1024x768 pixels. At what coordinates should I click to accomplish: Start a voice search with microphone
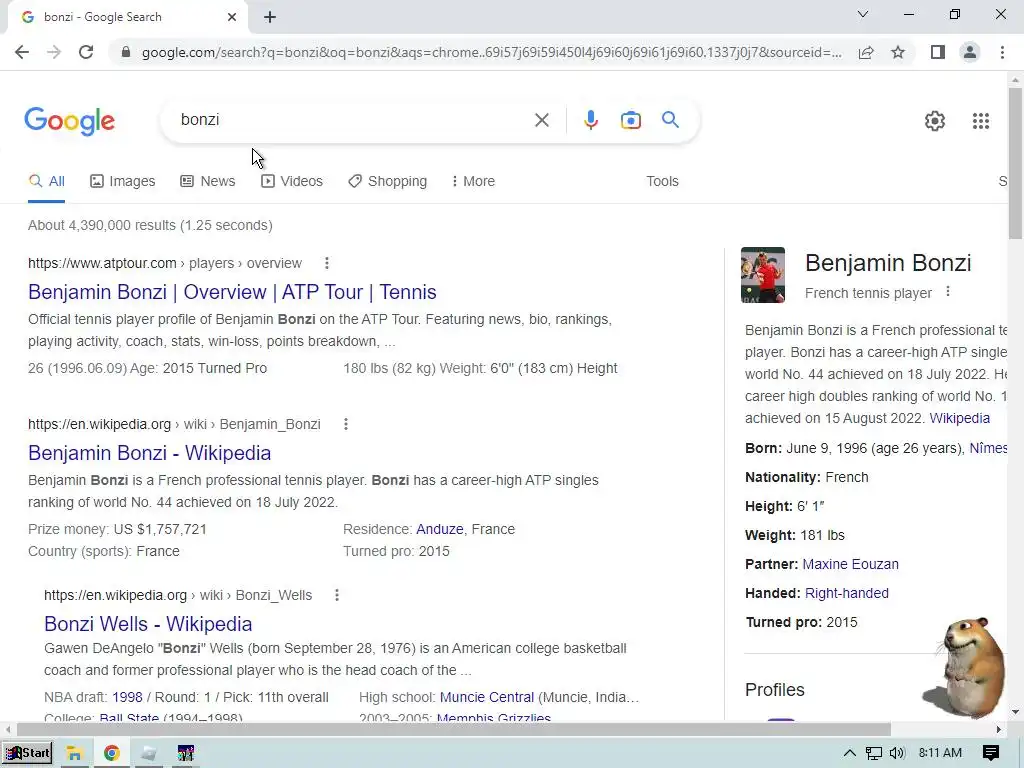[x=590, y=120]
